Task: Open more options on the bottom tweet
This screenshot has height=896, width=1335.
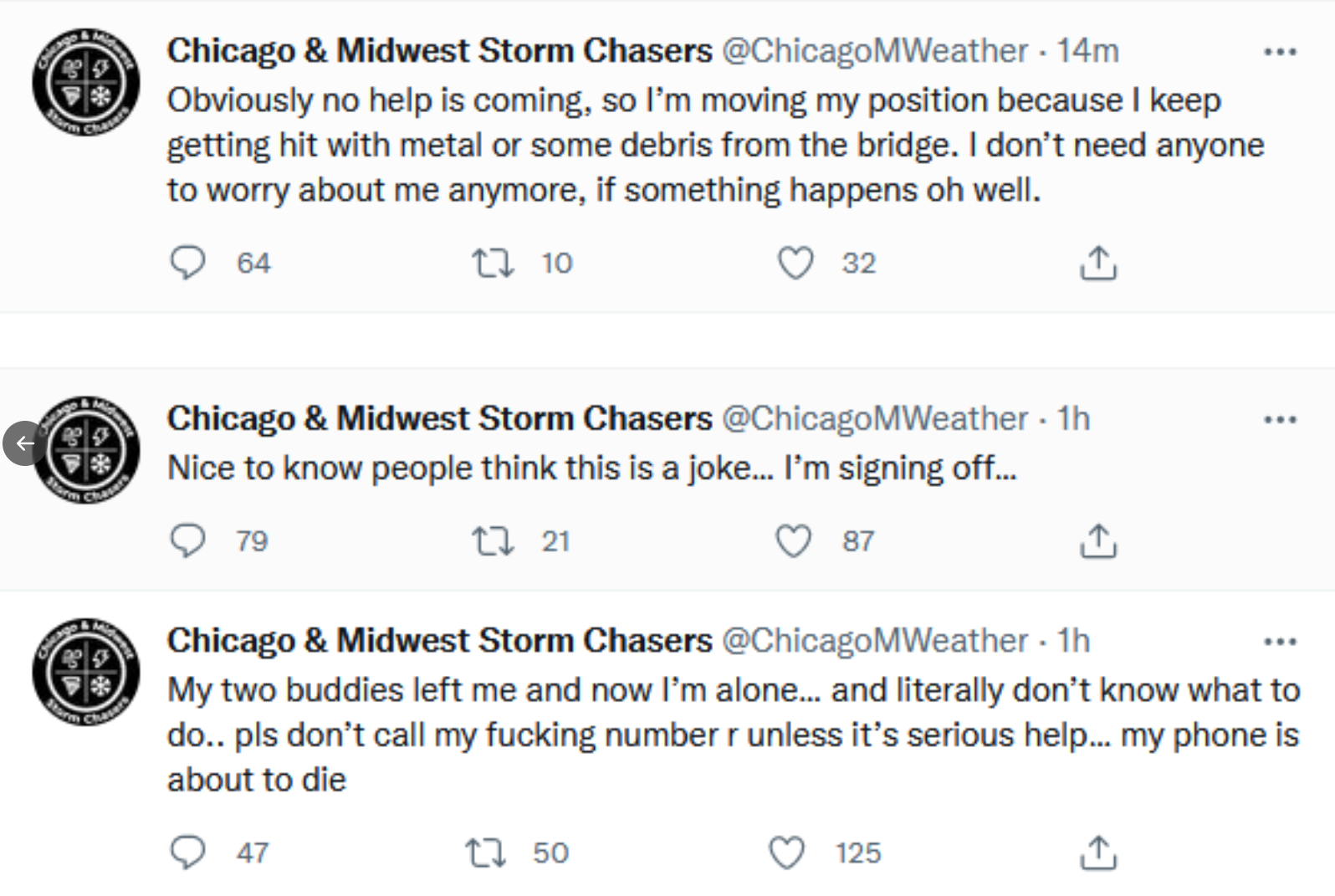Action: pyautogui.click(x=1280, y=642)
